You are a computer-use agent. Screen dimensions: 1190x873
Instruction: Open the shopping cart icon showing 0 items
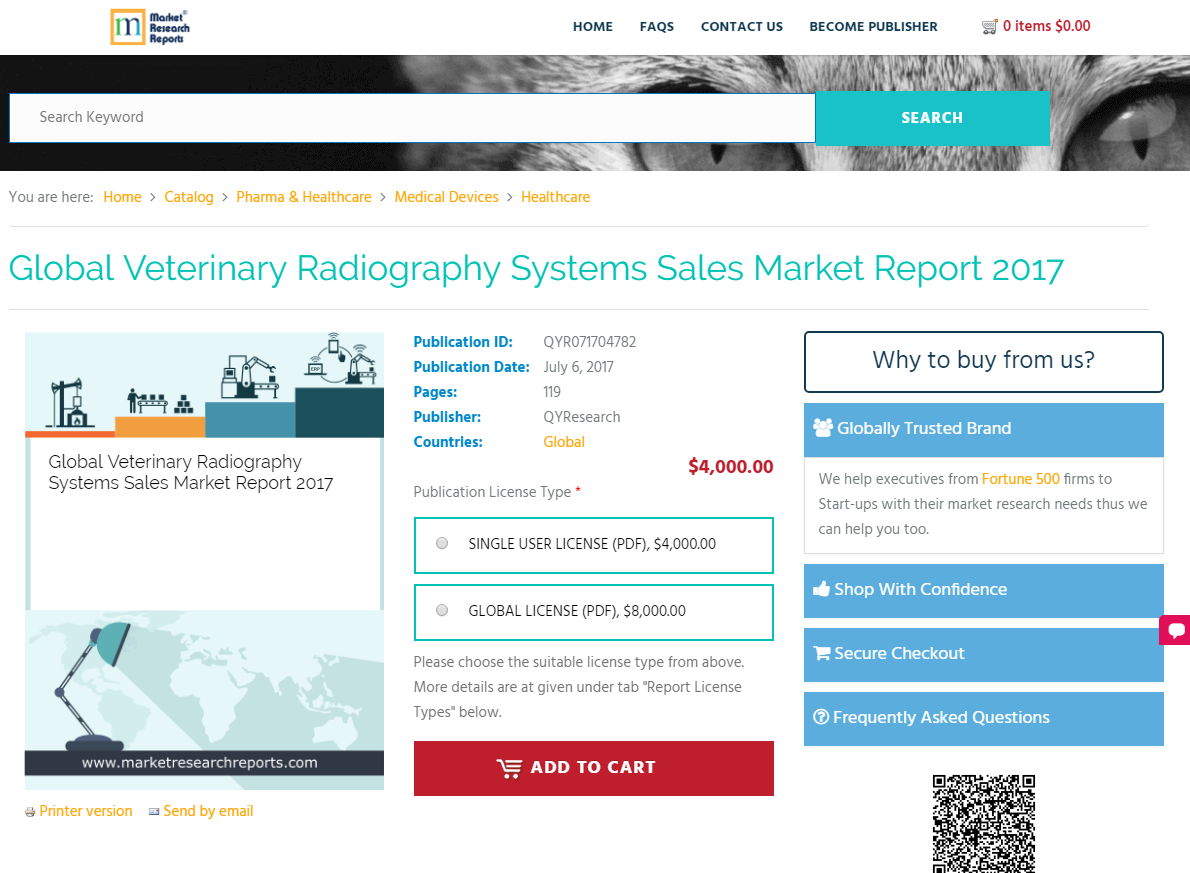(990, 26)
